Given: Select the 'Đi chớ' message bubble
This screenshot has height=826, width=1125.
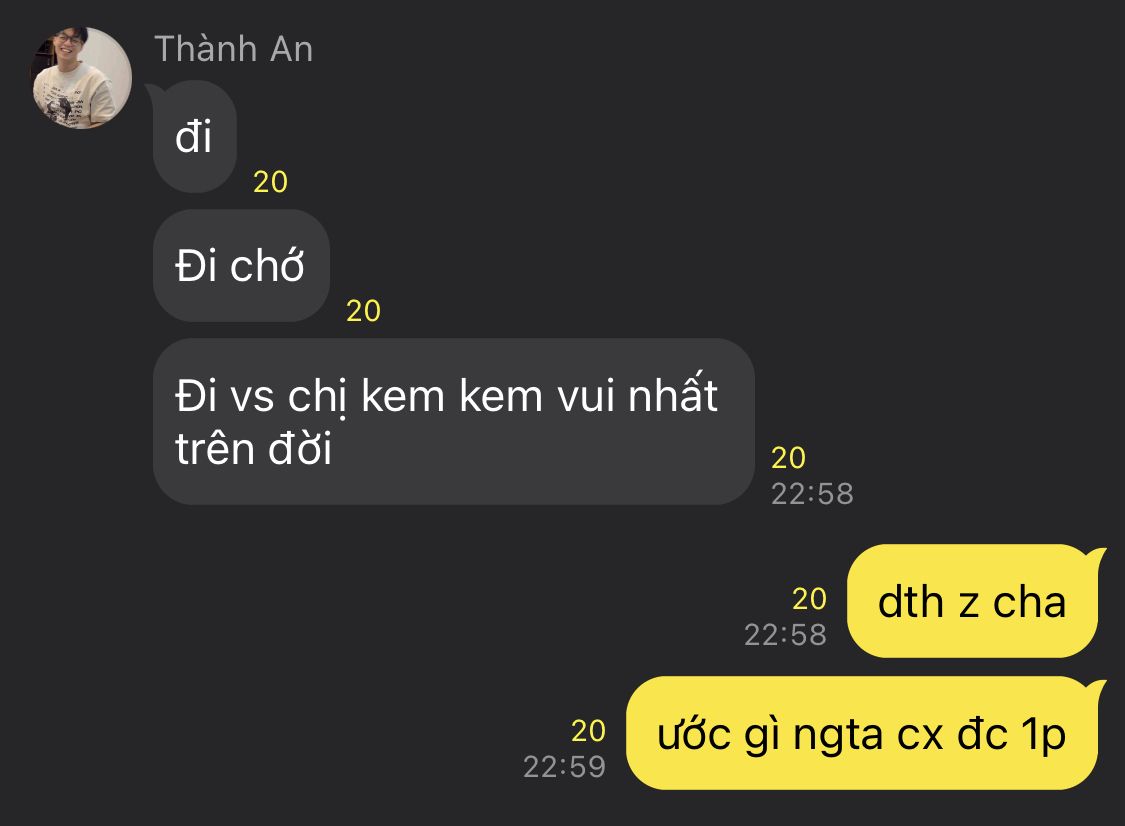Looking at the screenshot, I should [x=241, y=266].
